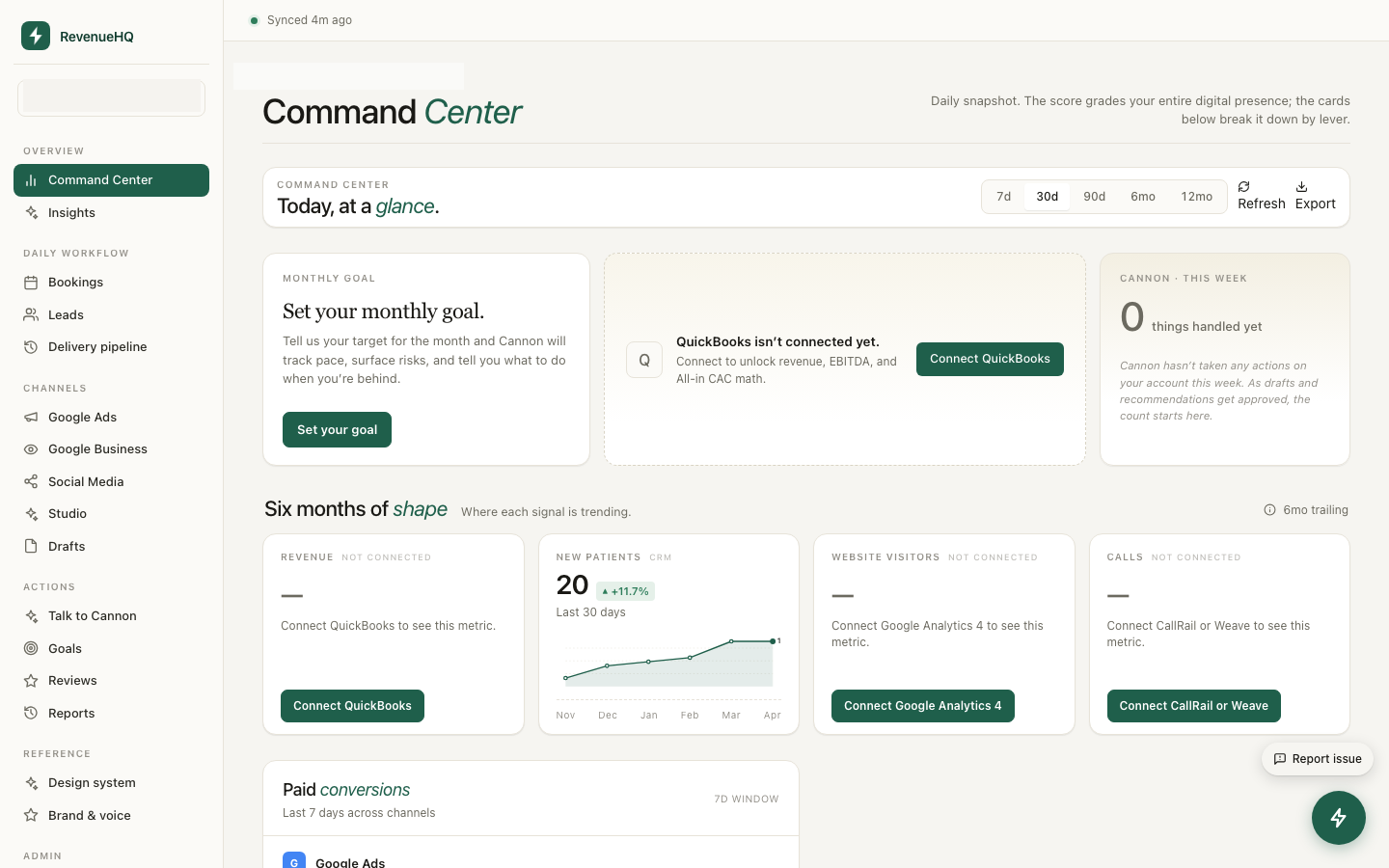Open Insights from the sidebar

111,213
